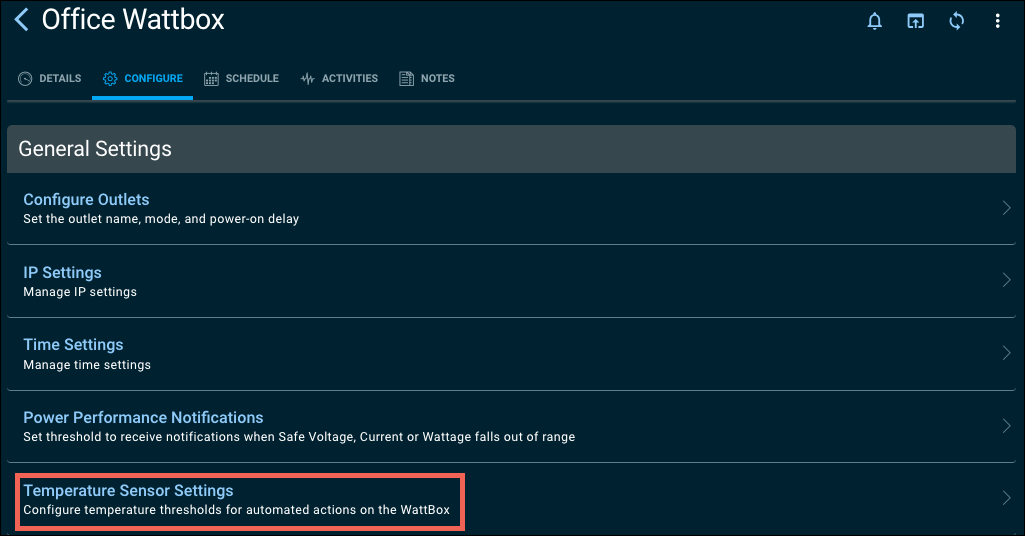Open Temperature Sensor Settings
Viewport: 1025px width, 536px height.
pyautogui.click(x=511, y=499)
